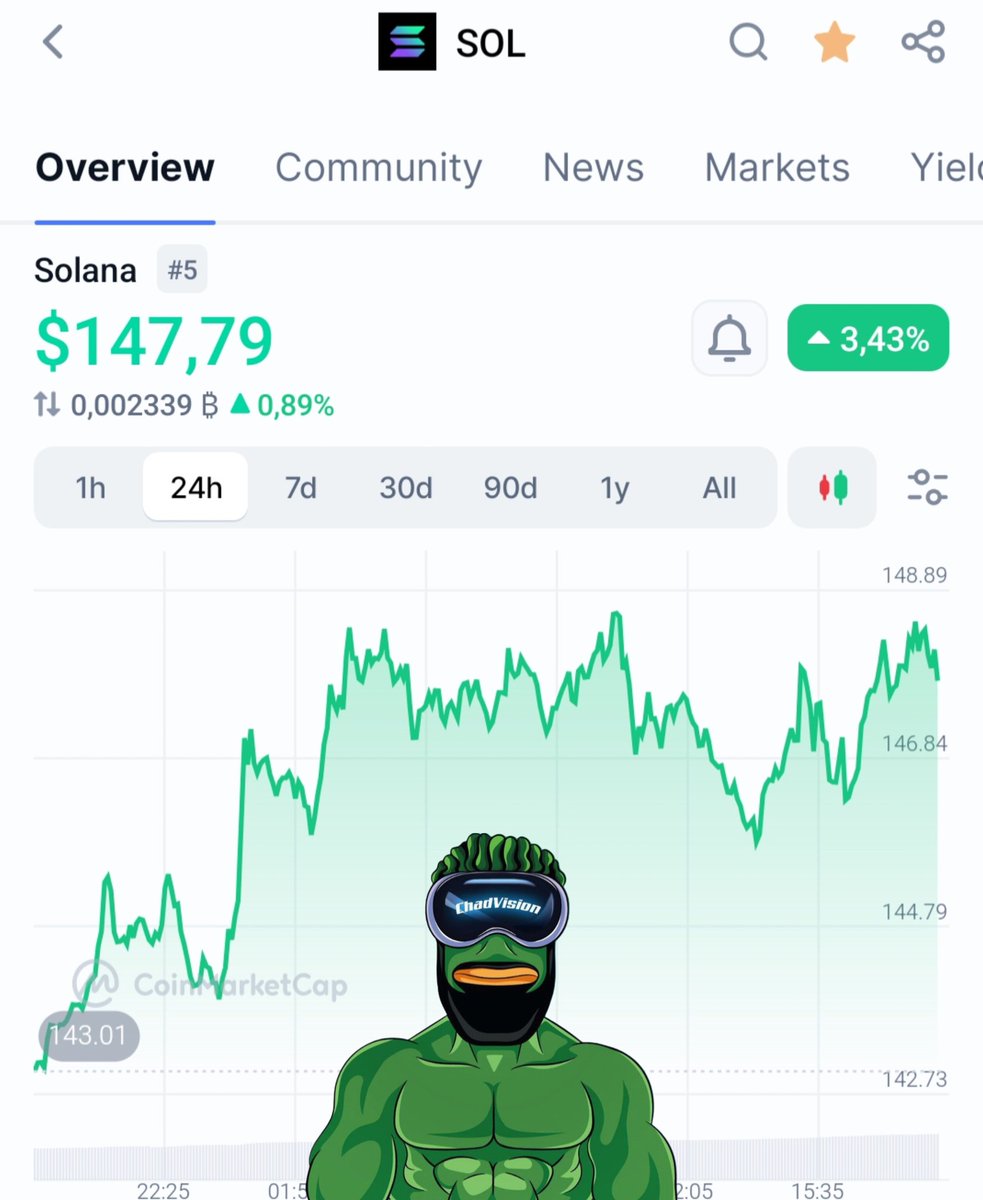
Task: Switch to the Community tab
Action: (x=378, y=167)
